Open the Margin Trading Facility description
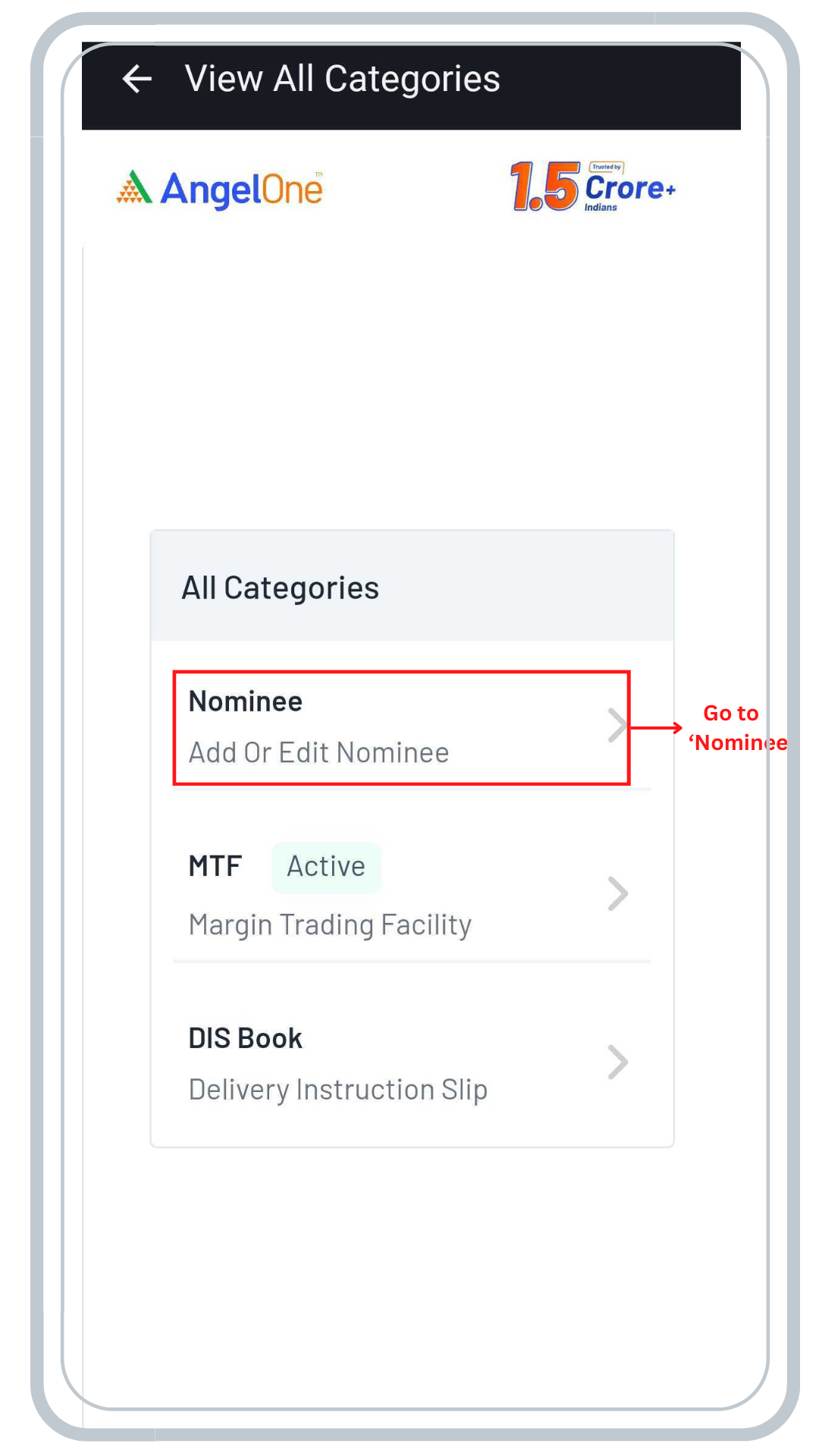Viewport: 819px width, 1456px height. click(330, 924)
